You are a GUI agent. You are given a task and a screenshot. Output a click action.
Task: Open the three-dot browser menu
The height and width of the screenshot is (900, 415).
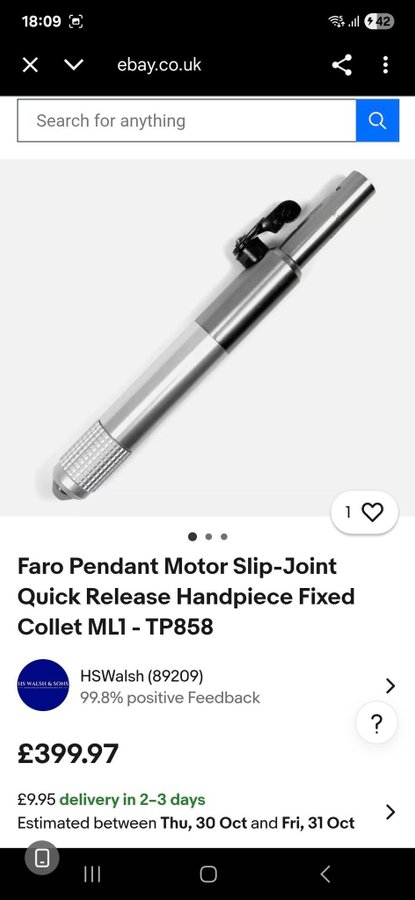[x=385, y=65]
